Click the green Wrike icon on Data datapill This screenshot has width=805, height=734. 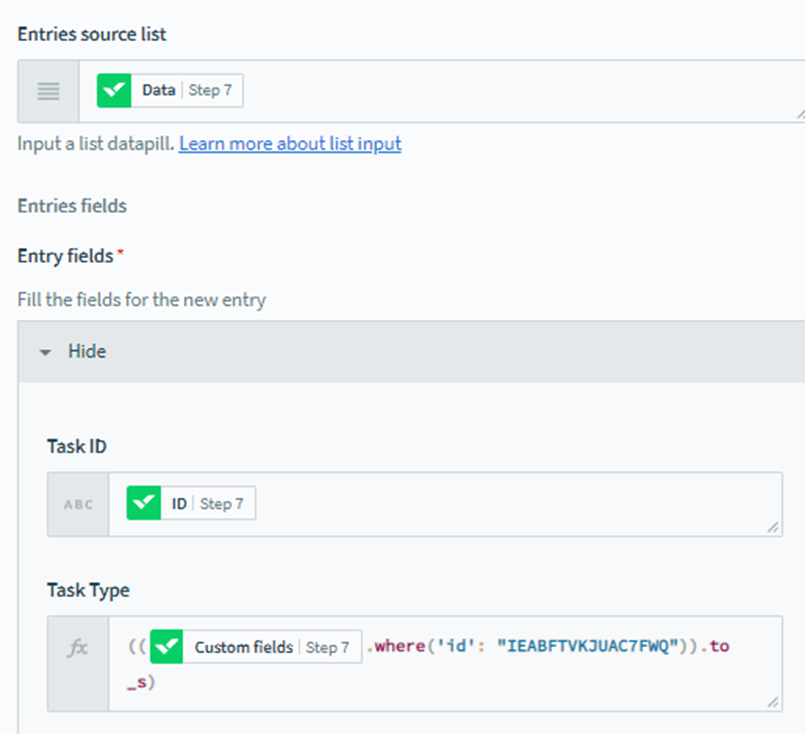(114, 91)
